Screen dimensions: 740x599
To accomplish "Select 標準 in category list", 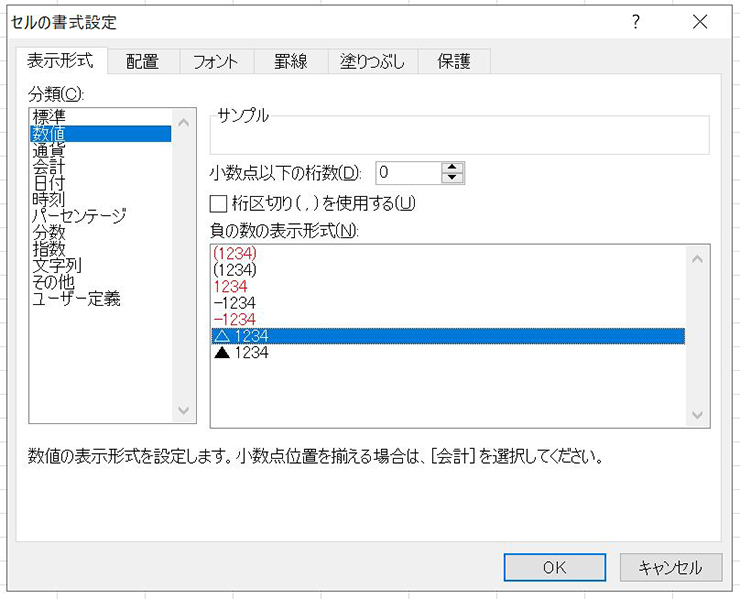I will coord(101,117).
